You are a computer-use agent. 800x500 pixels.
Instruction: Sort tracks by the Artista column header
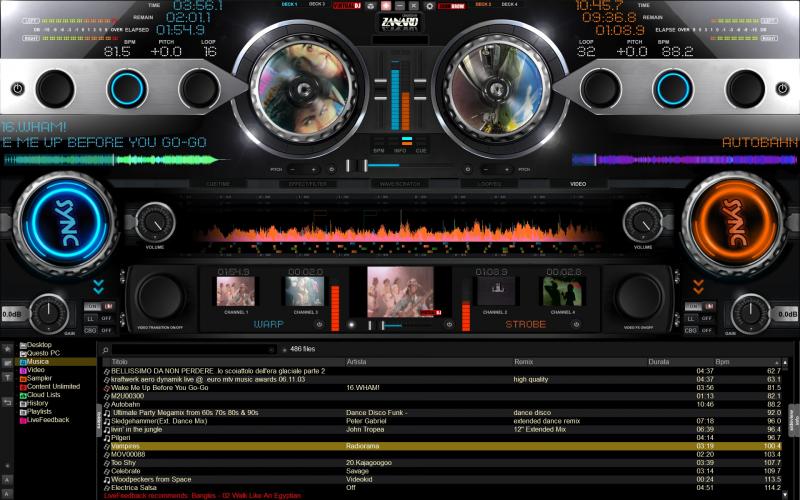coord(356,362)
